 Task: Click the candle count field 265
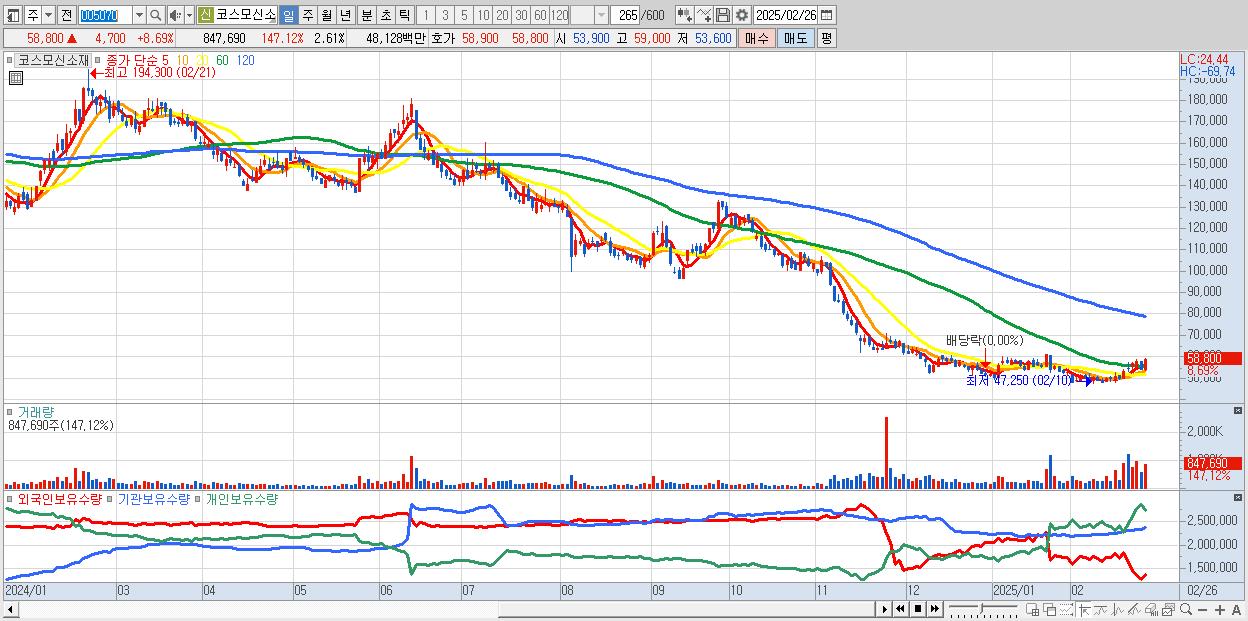626,15
